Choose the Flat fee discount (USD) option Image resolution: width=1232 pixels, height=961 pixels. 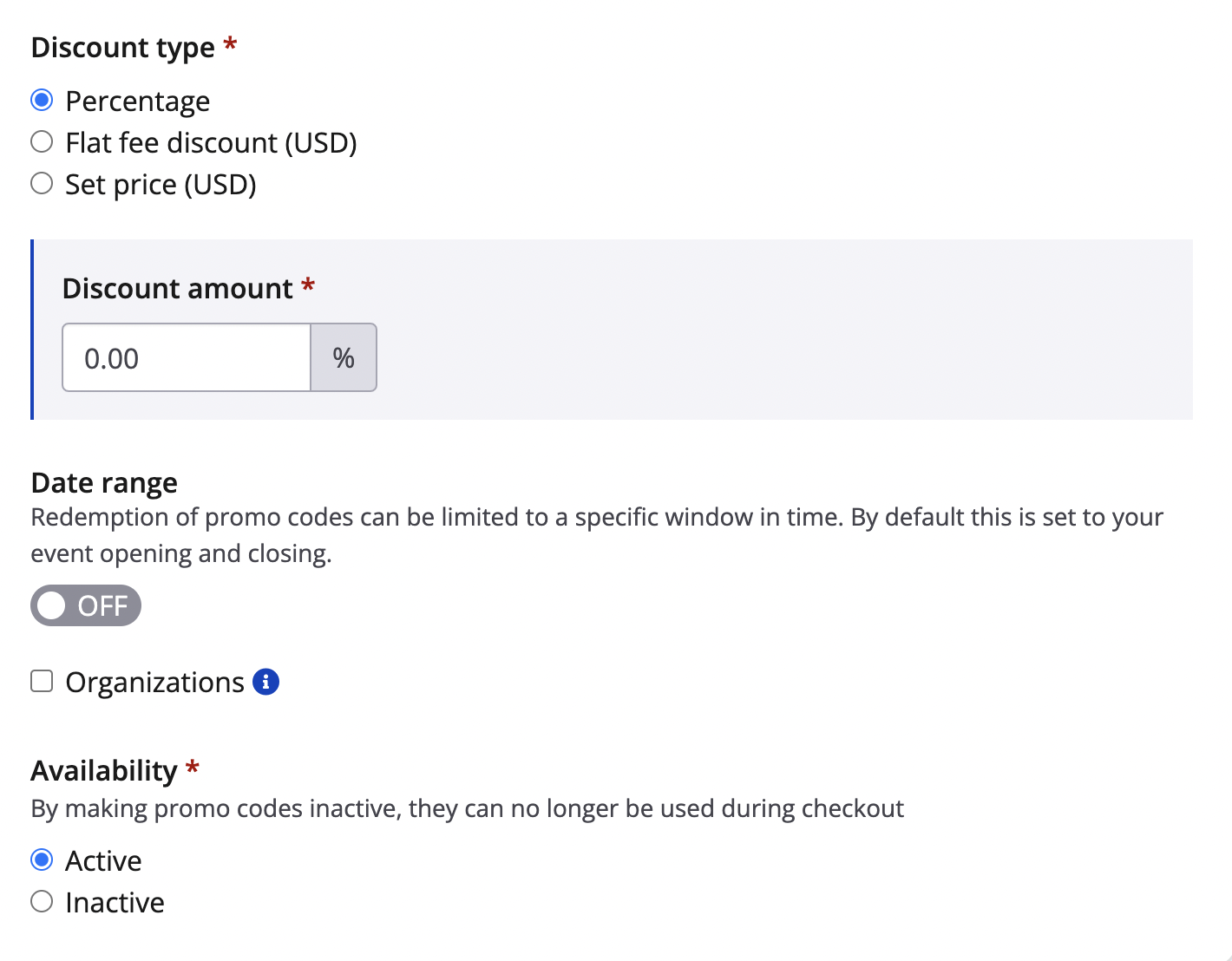point(42,142)
